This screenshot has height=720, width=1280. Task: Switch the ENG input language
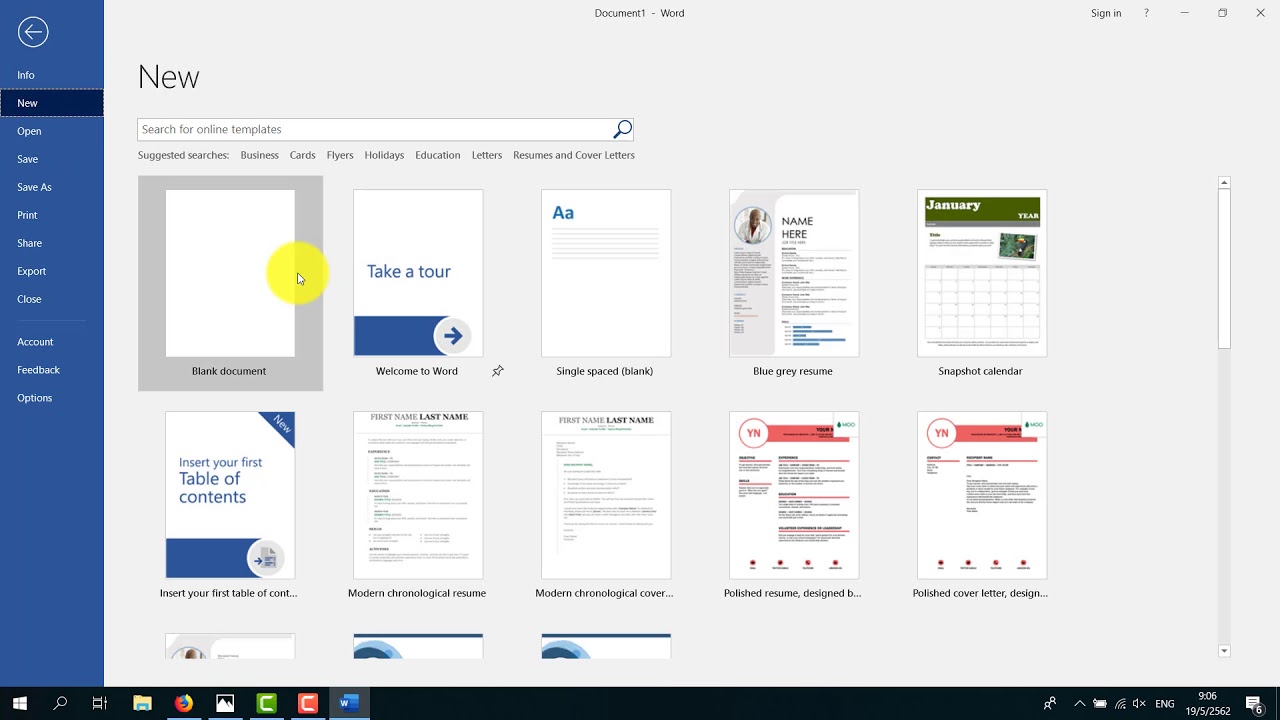[x=1164, y=704]
